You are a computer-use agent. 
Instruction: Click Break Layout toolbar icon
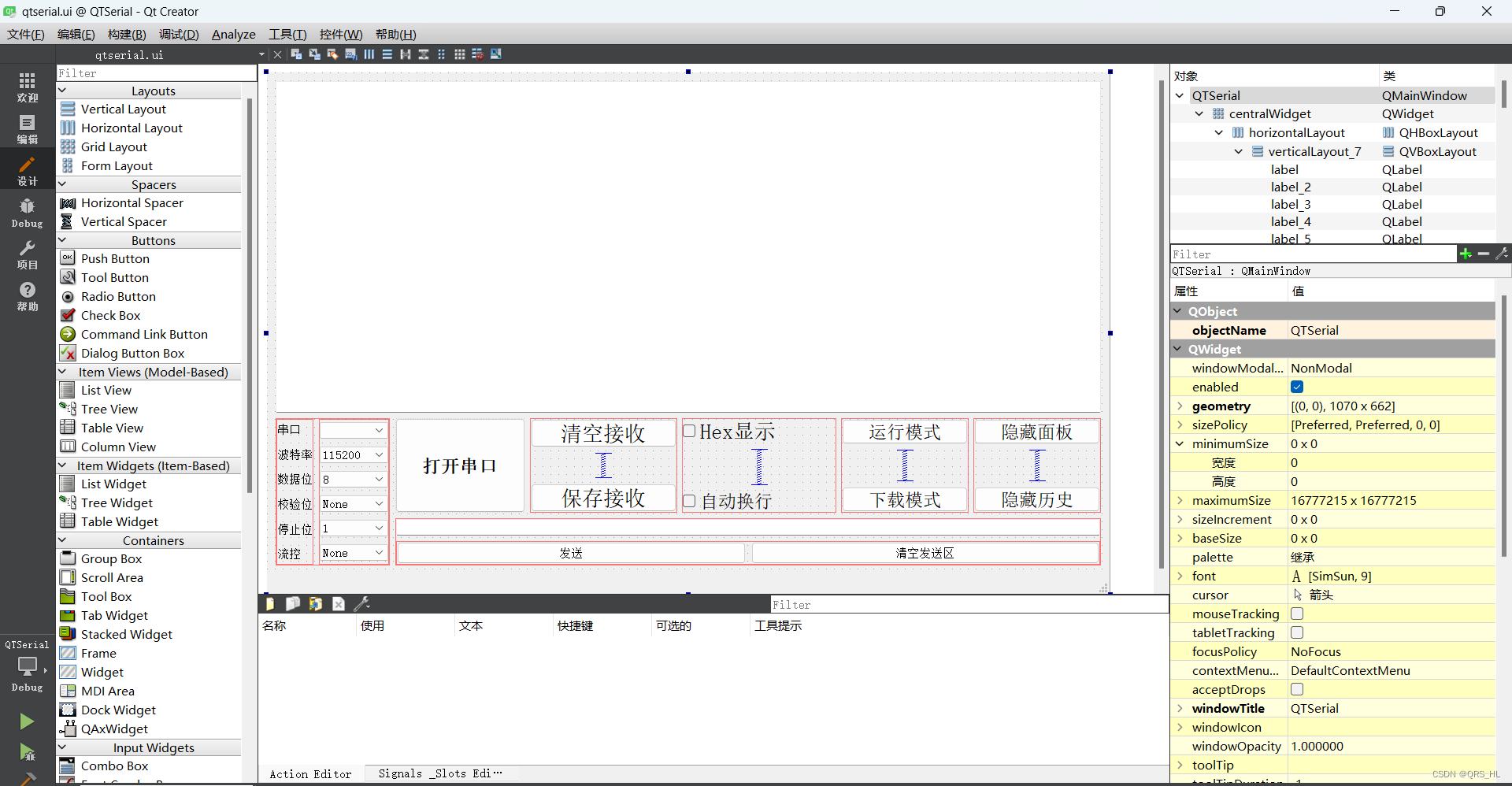(477, 54)
